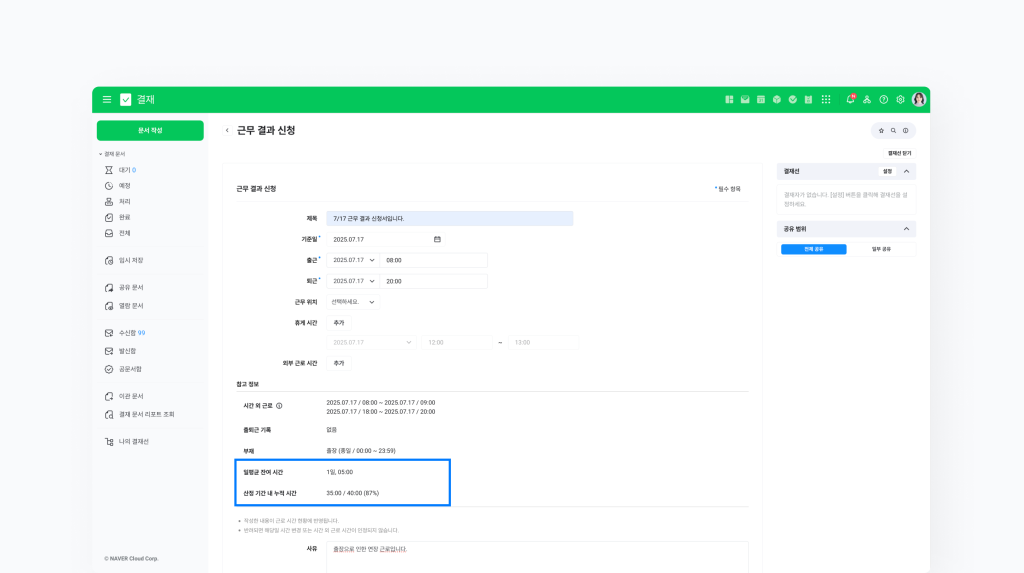Click 설정 button in 결재선 panel

886,171
